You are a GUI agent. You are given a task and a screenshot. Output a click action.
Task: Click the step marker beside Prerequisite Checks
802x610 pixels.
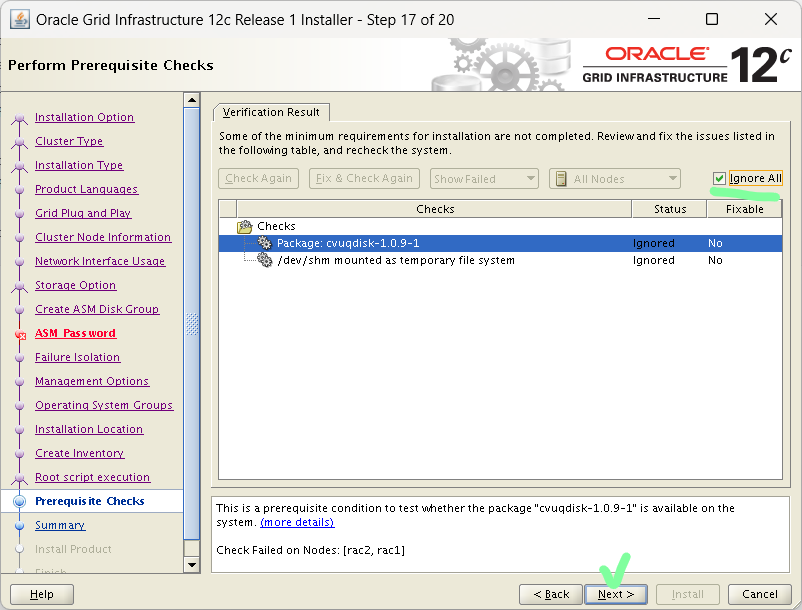(x=19, y=502)
